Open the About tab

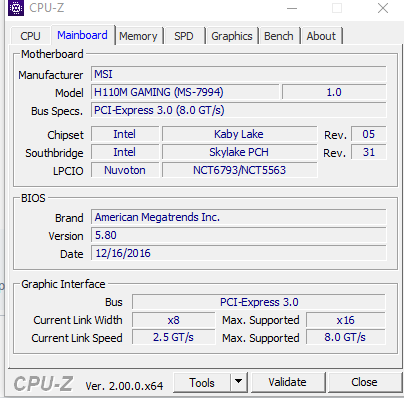321,36
